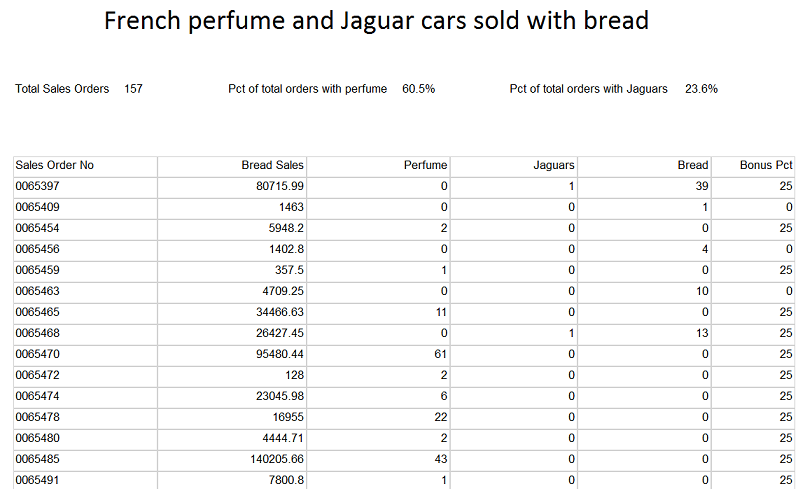
Task: Click the perfume percentage value 60.5%
Action: [418, 89]
